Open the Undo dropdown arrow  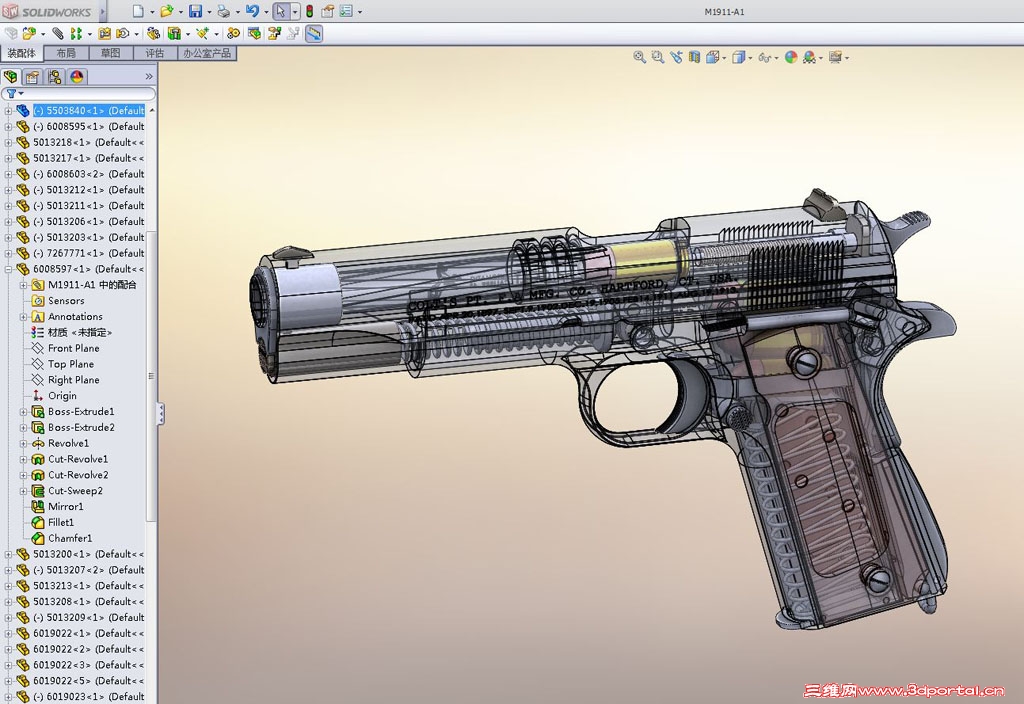pyautogui.click(x=266, y=12)
